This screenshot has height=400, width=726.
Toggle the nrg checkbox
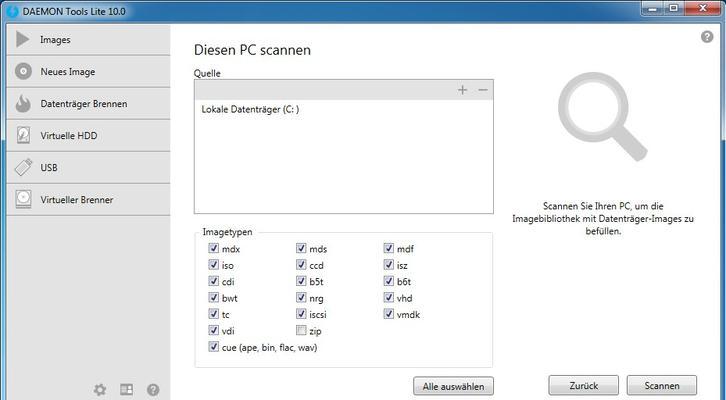point(301,298)
